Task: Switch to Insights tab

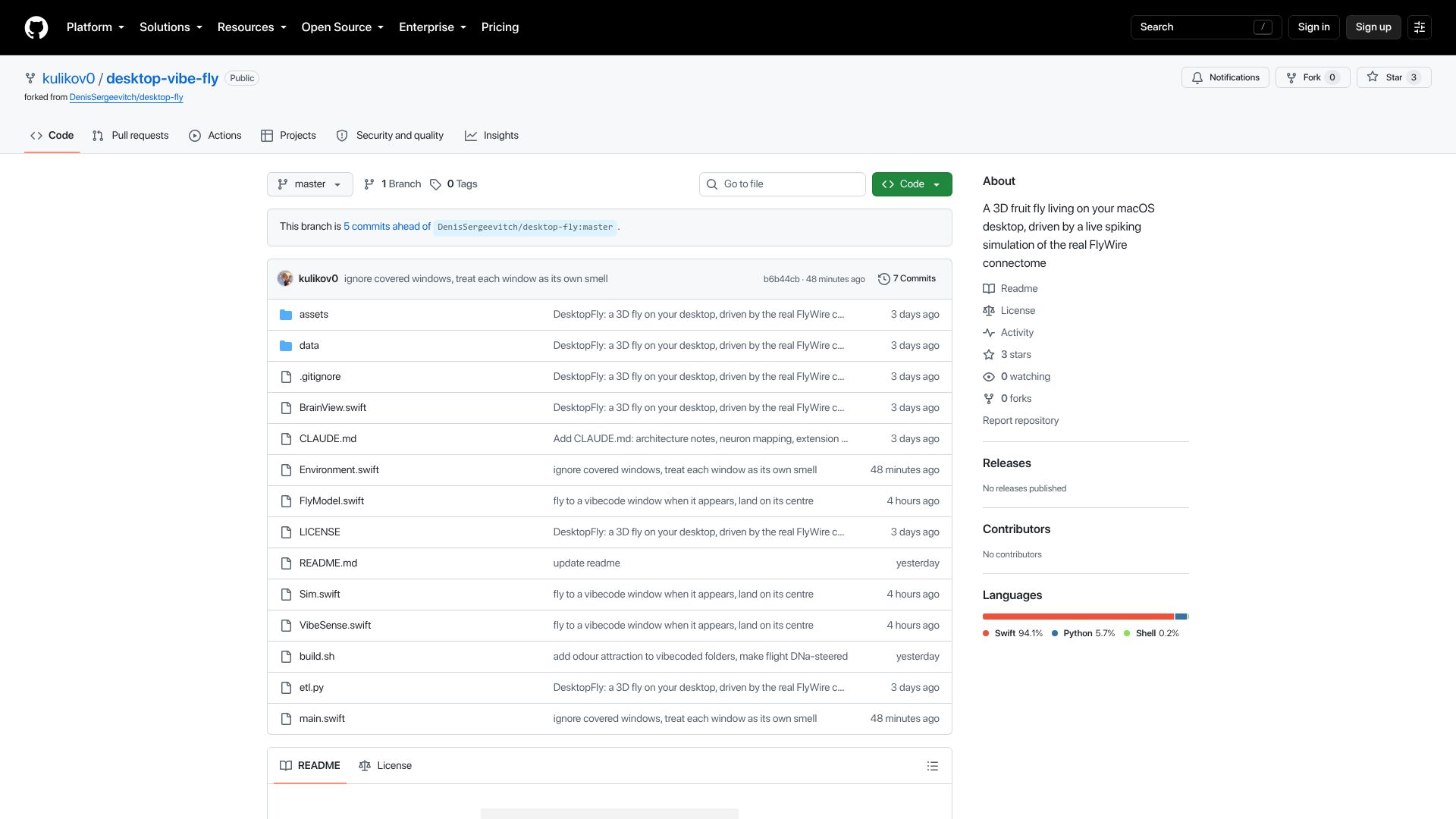Action: 492,136
